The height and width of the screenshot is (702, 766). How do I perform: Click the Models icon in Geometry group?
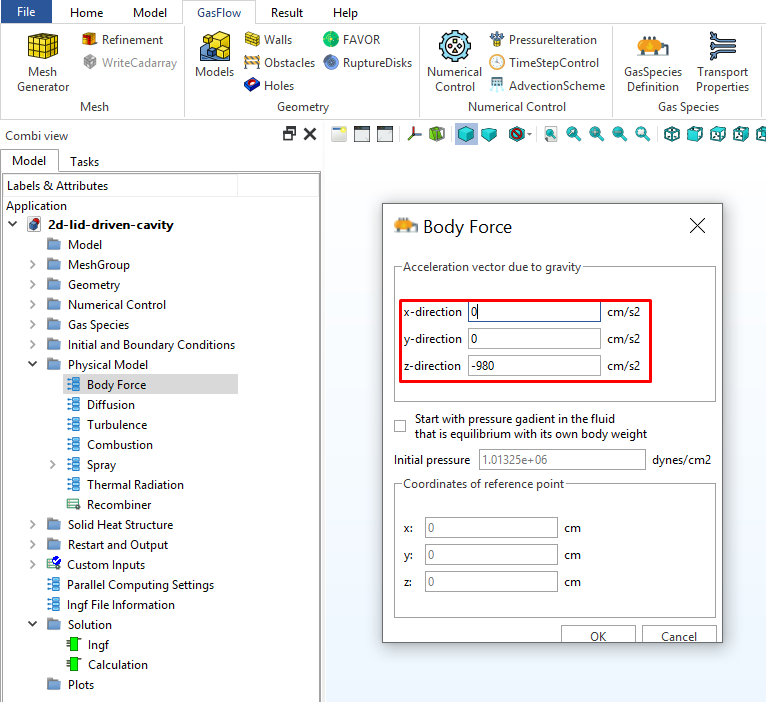coord(214,56)
